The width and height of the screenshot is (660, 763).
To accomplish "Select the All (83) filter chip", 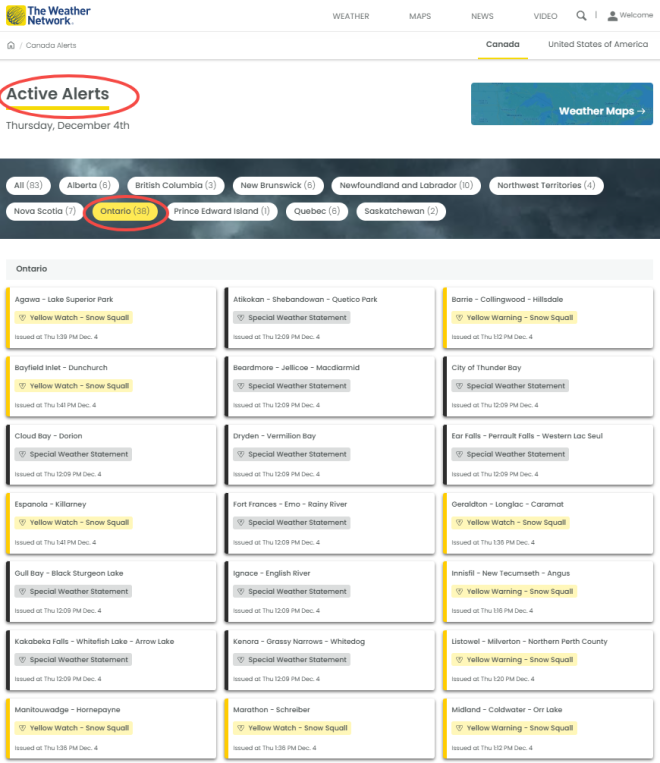I will [x=29, y=185].
